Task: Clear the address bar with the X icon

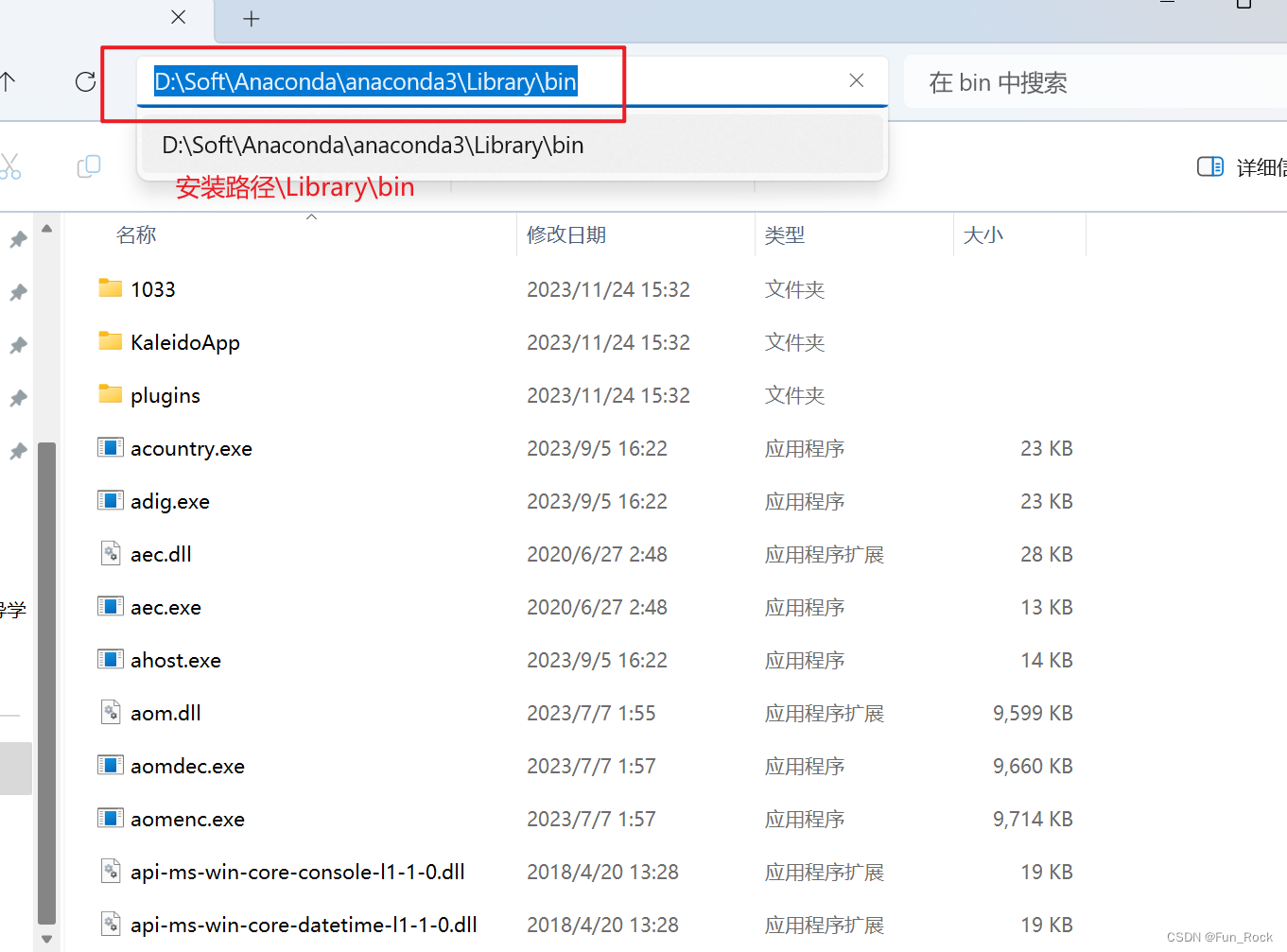Action: point(857,81)
